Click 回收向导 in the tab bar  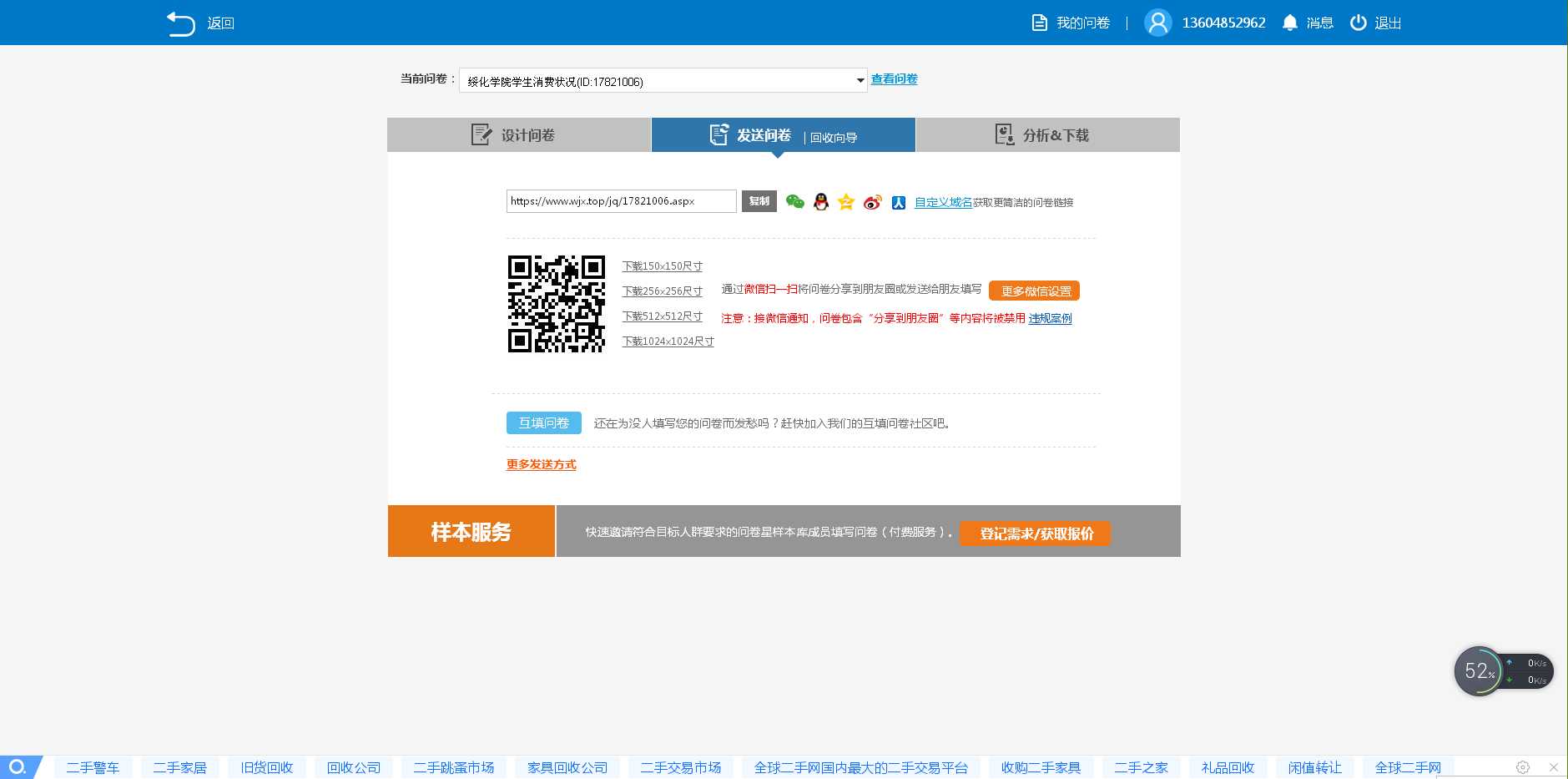[834, 138]
